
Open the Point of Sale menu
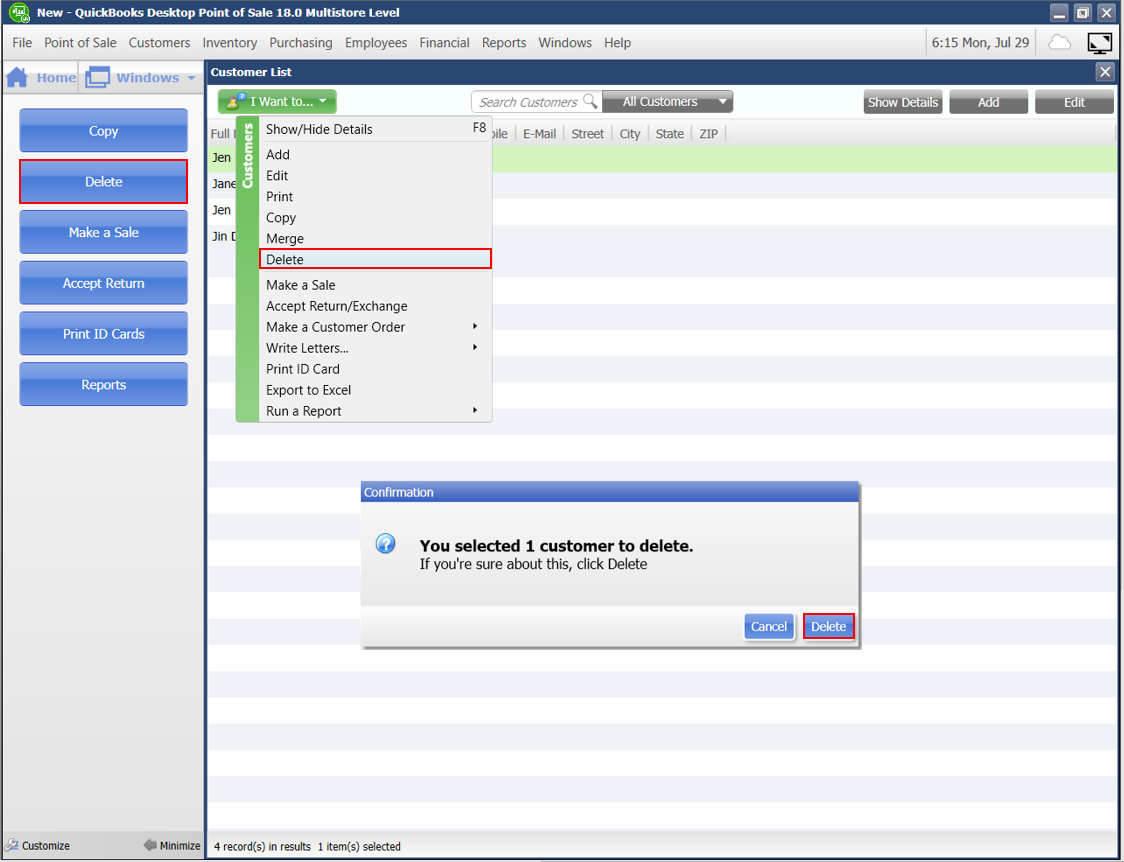(x=80, y=43)
